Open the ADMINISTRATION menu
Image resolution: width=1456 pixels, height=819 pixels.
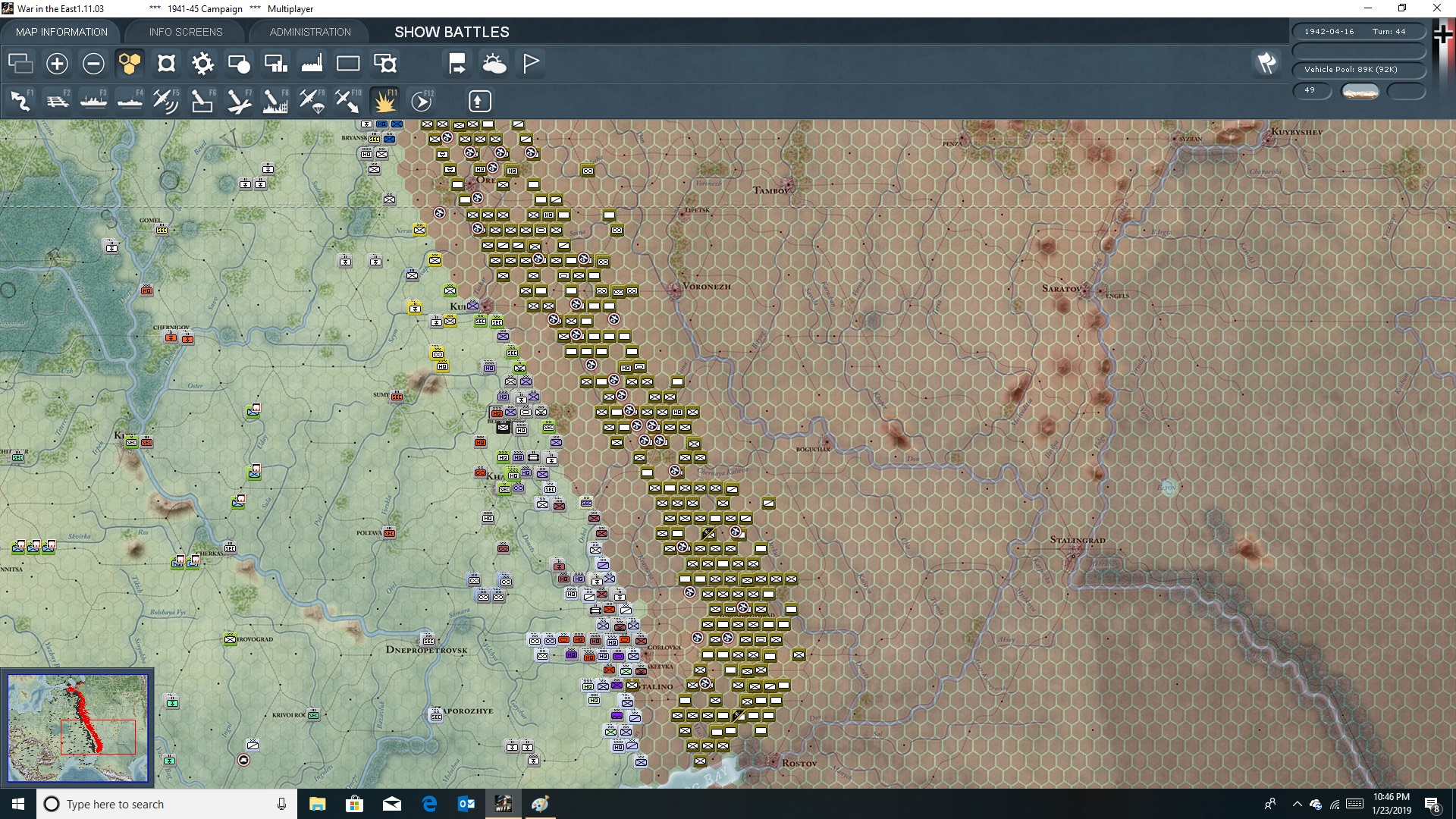(x=309, y=32)
